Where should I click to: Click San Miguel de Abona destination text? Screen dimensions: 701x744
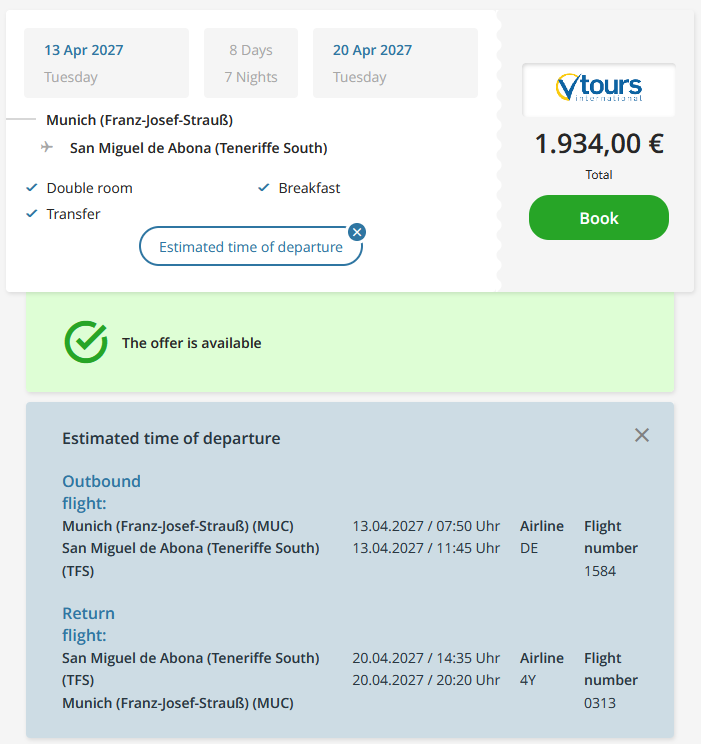198,148
